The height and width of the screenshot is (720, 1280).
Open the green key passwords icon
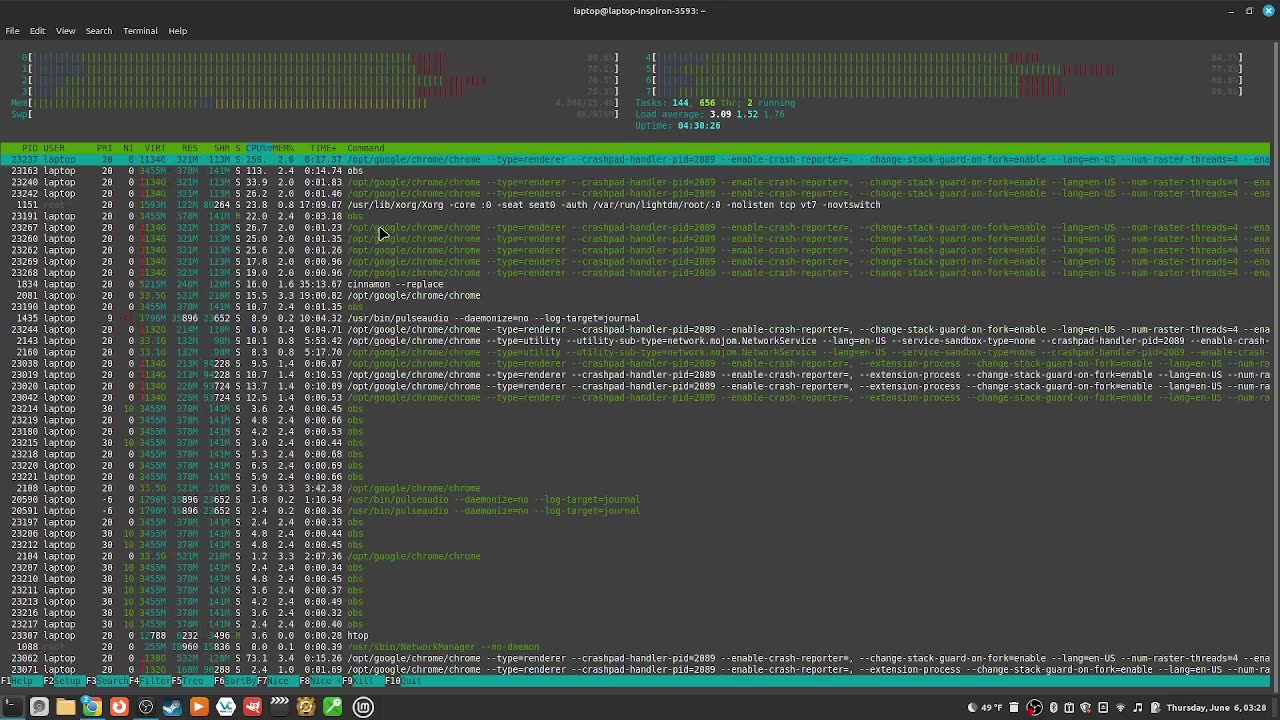pos(333,707)
